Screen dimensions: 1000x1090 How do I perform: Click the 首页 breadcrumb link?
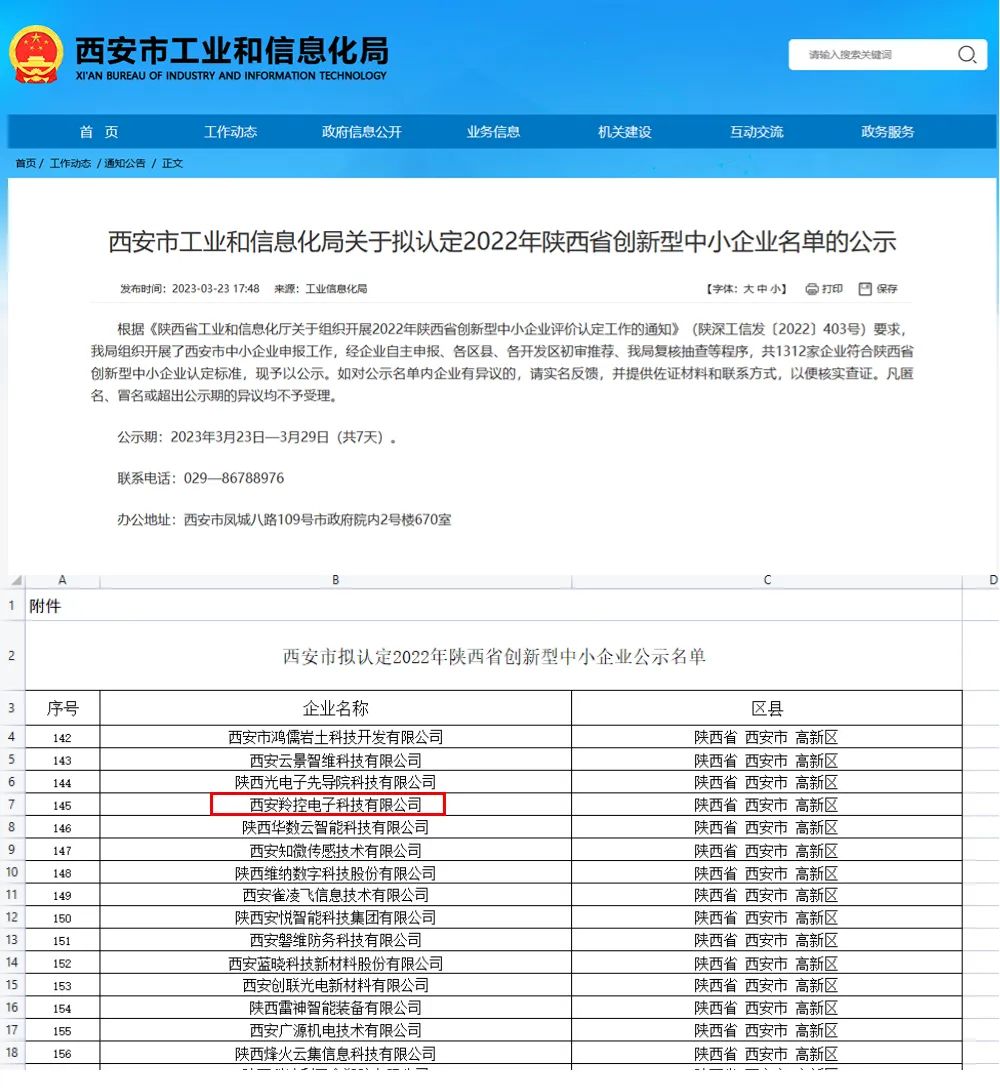[x=25, y=163]
